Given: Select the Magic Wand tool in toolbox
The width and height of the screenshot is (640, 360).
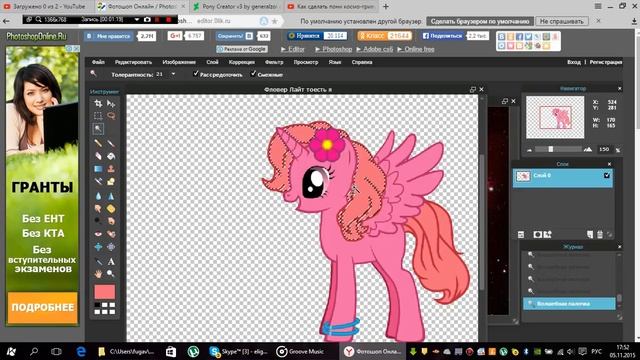Looking at the screenshot, I should 98,129.
